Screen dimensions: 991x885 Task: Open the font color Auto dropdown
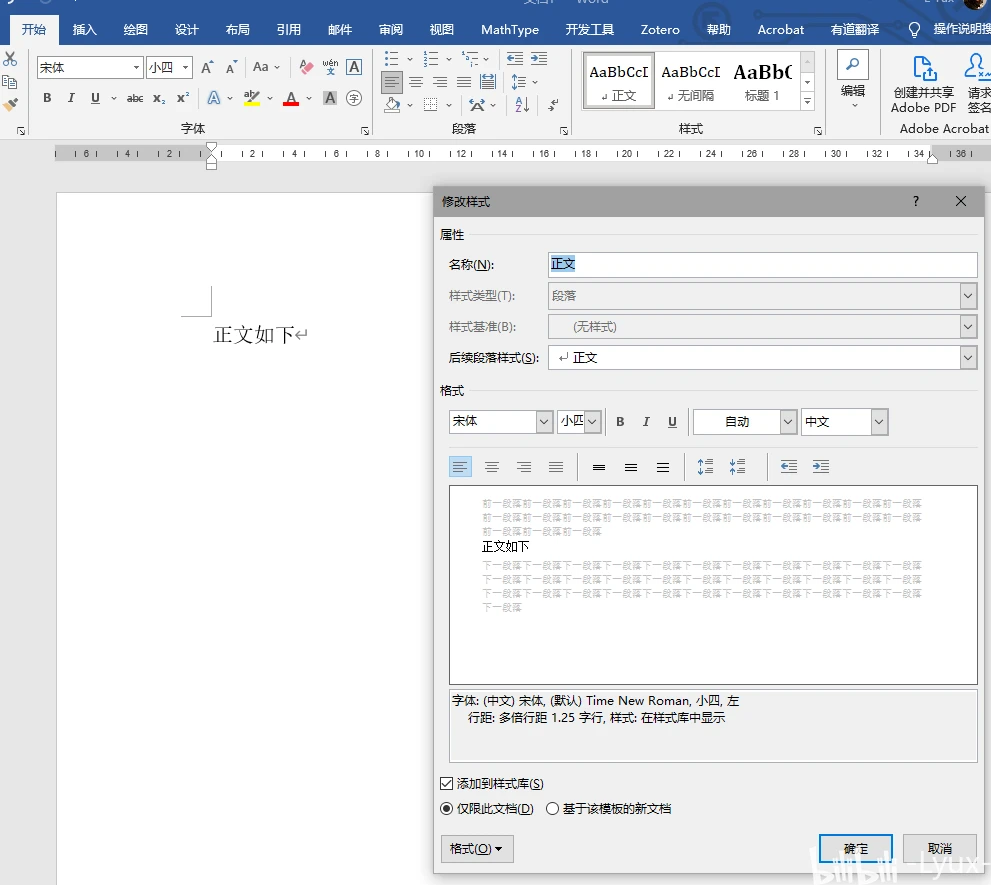click(787, 422)
